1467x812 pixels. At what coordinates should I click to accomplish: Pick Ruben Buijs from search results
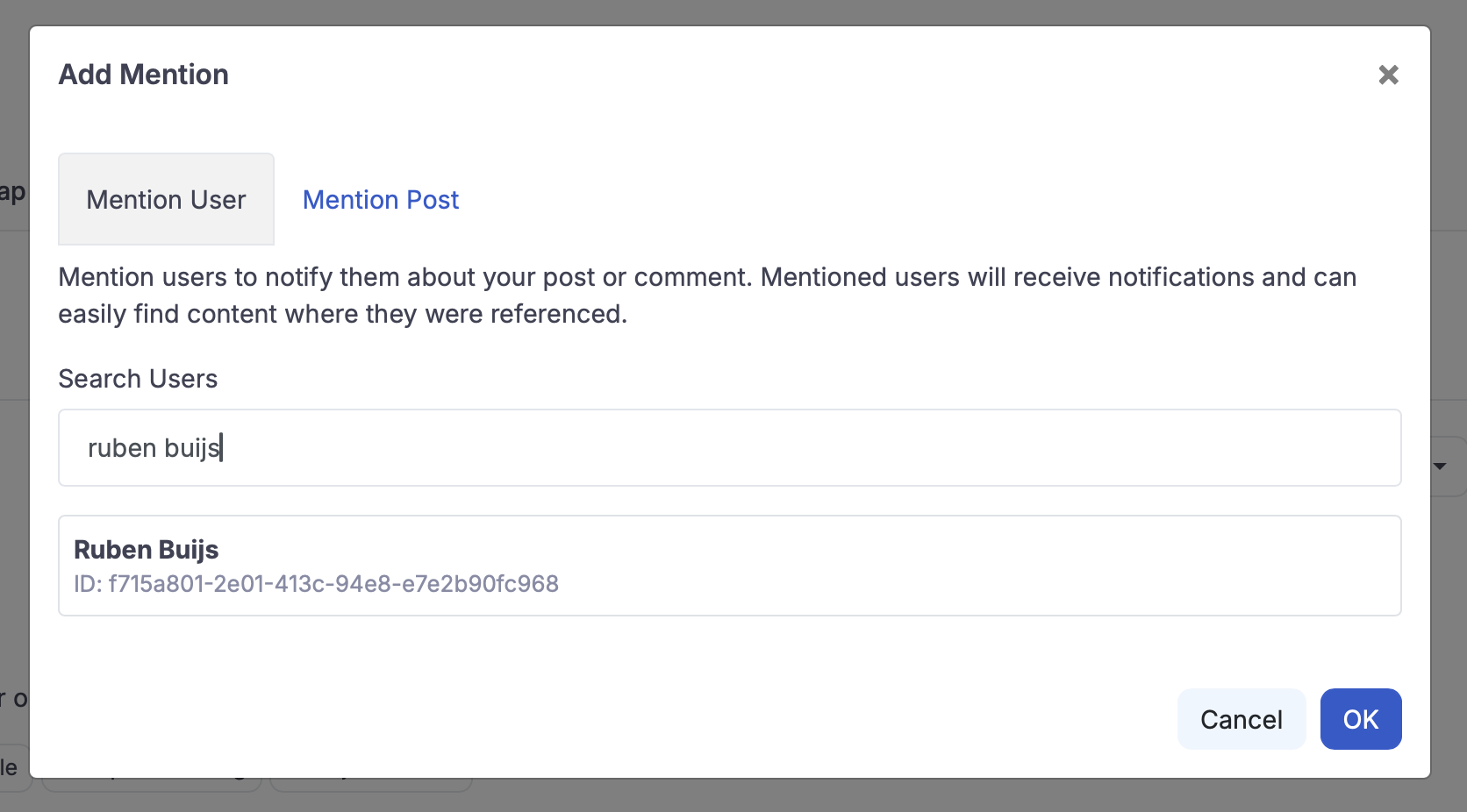point(728,566)
